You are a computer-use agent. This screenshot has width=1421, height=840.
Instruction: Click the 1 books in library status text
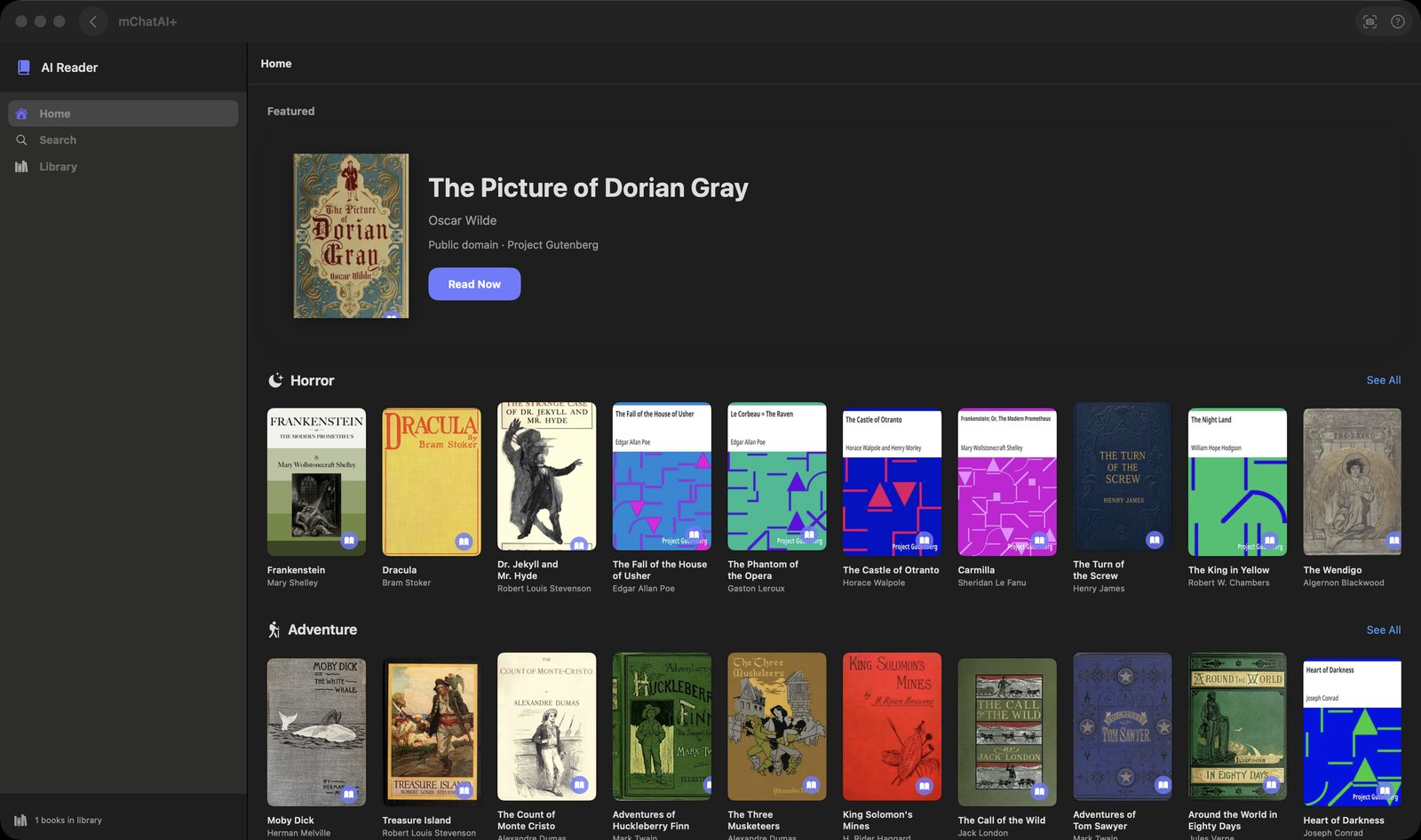tap(68, 820)
